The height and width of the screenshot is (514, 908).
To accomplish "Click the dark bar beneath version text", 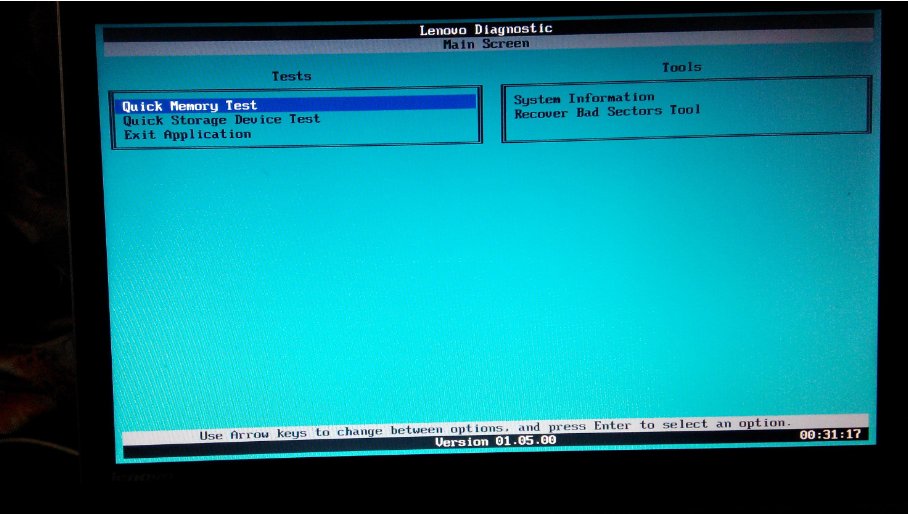I will click(x=495, y=452).
